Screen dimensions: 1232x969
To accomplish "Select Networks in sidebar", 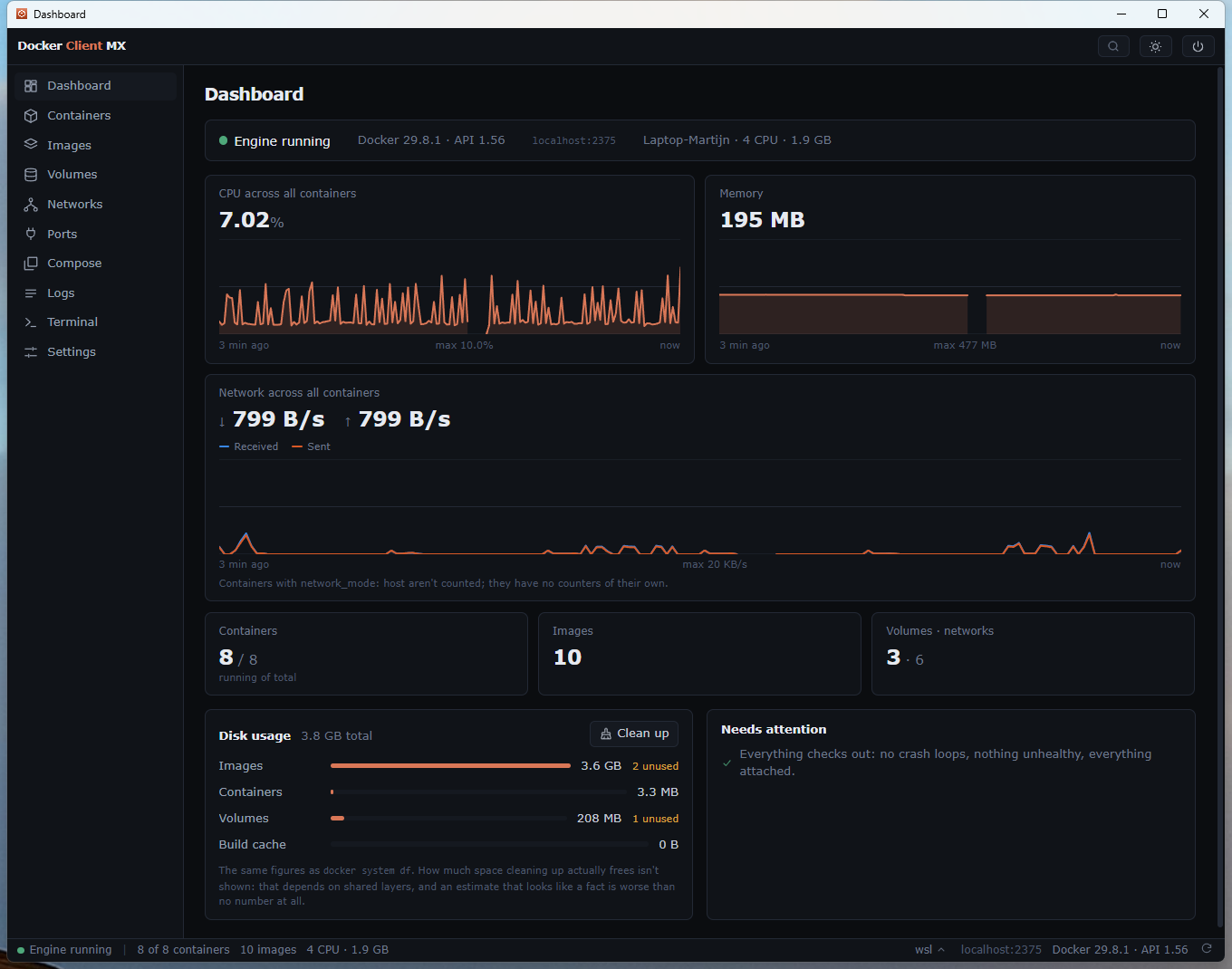I will tap(95, 205).
